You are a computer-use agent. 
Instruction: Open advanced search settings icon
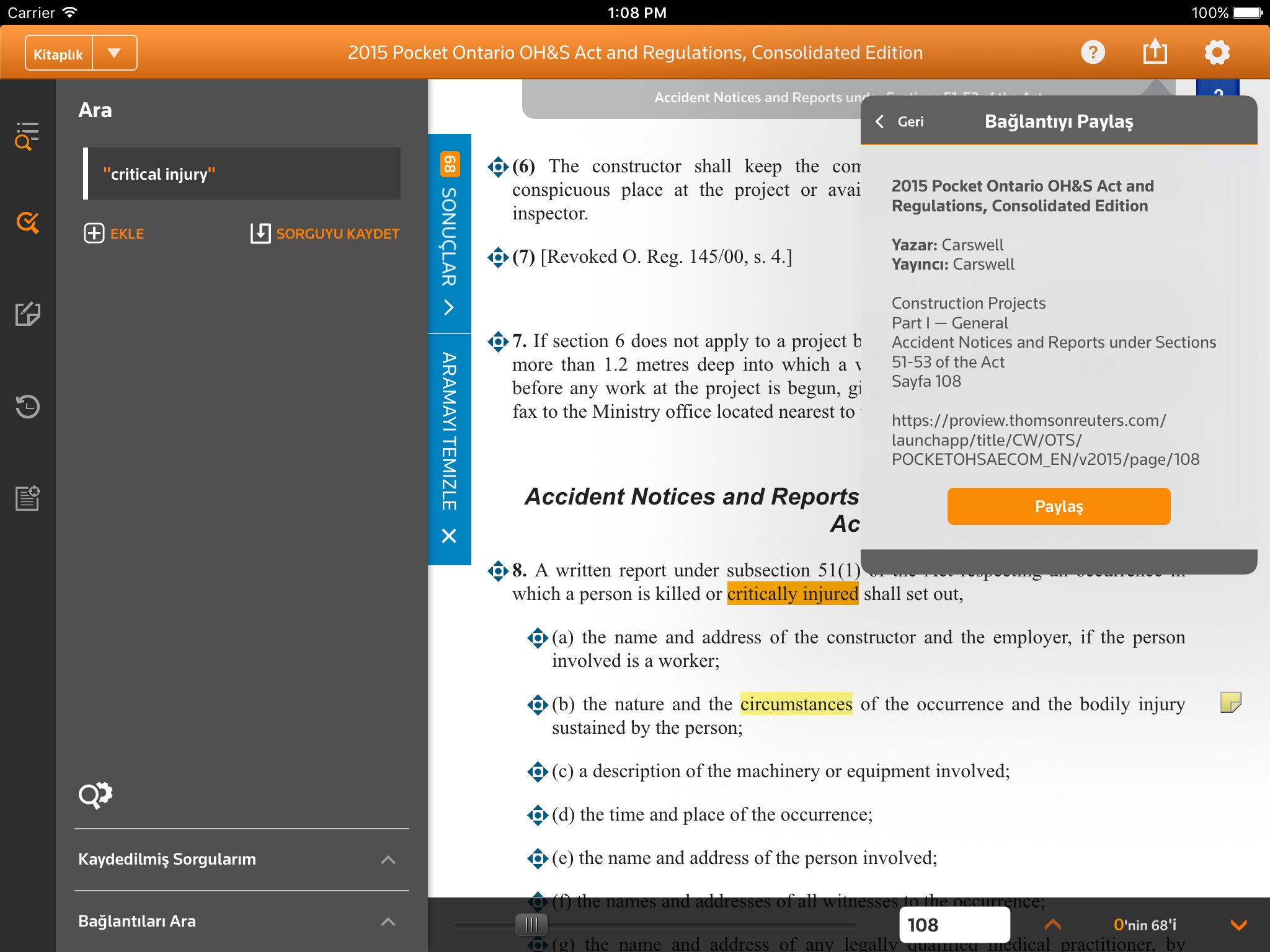[x=95, y=795]
